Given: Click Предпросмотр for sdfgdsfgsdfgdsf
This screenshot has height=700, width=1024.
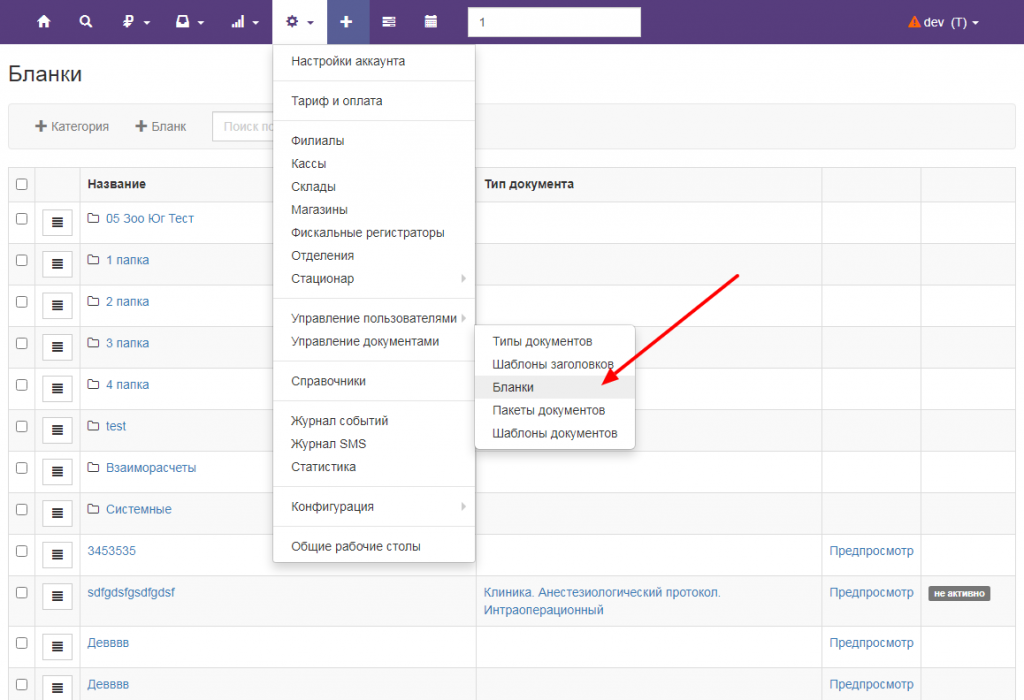Looking at the screenshot, I should (x=871, y=592).
